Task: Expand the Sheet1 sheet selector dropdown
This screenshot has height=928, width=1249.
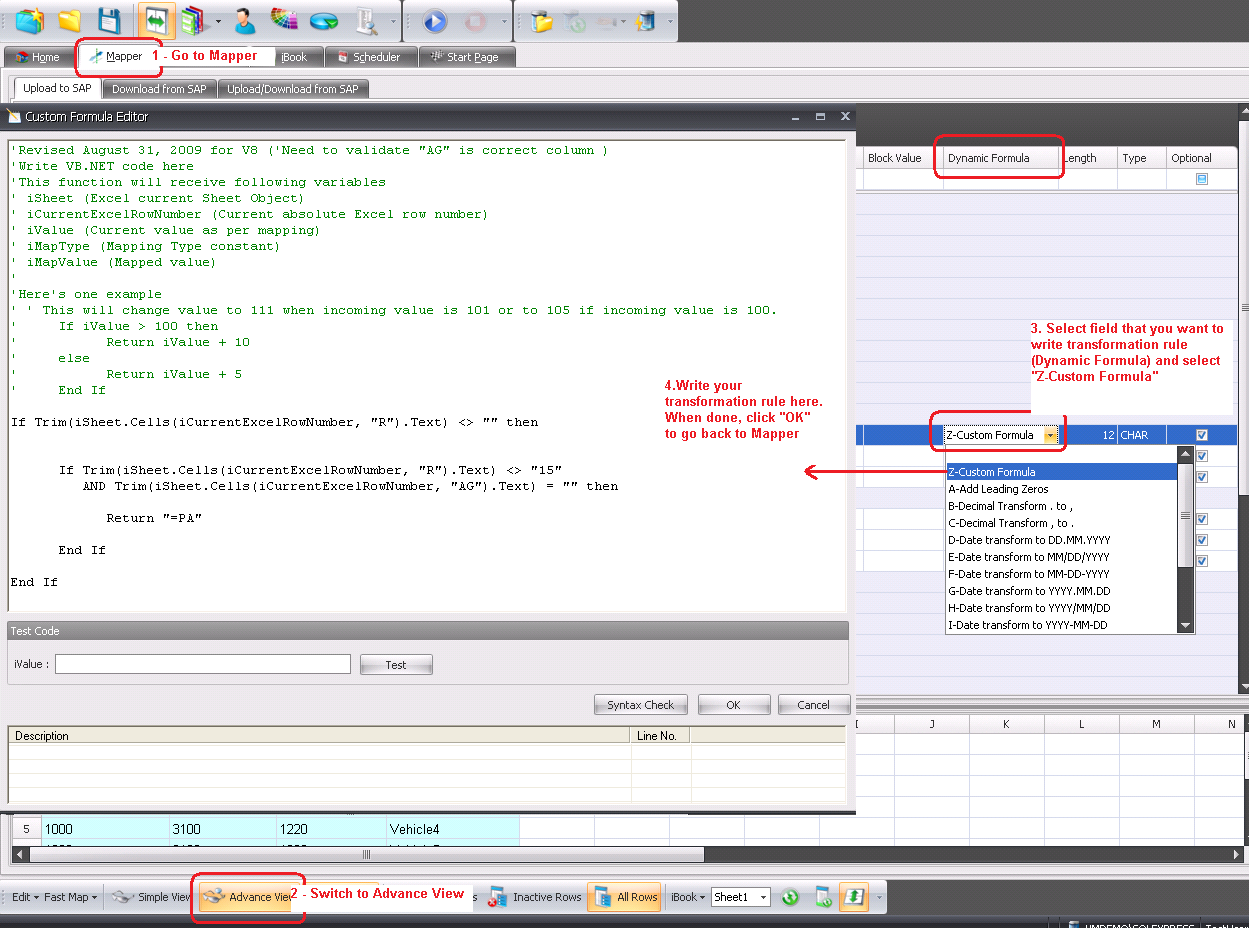Action: (x=763, y=897)
